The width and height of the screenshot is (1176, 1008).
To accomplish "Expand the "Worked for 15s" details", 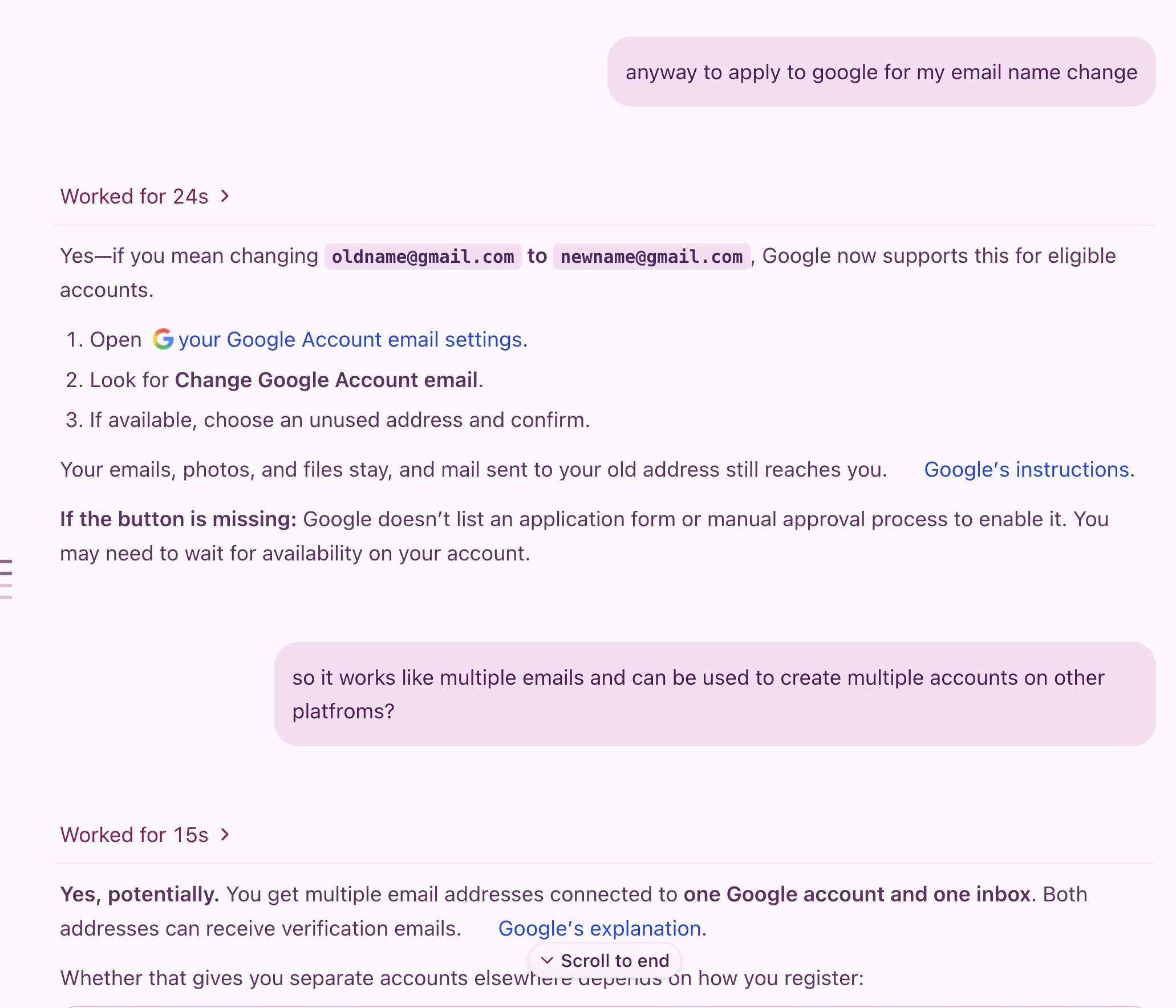I will pyautogui.click(x=145, y=835).
